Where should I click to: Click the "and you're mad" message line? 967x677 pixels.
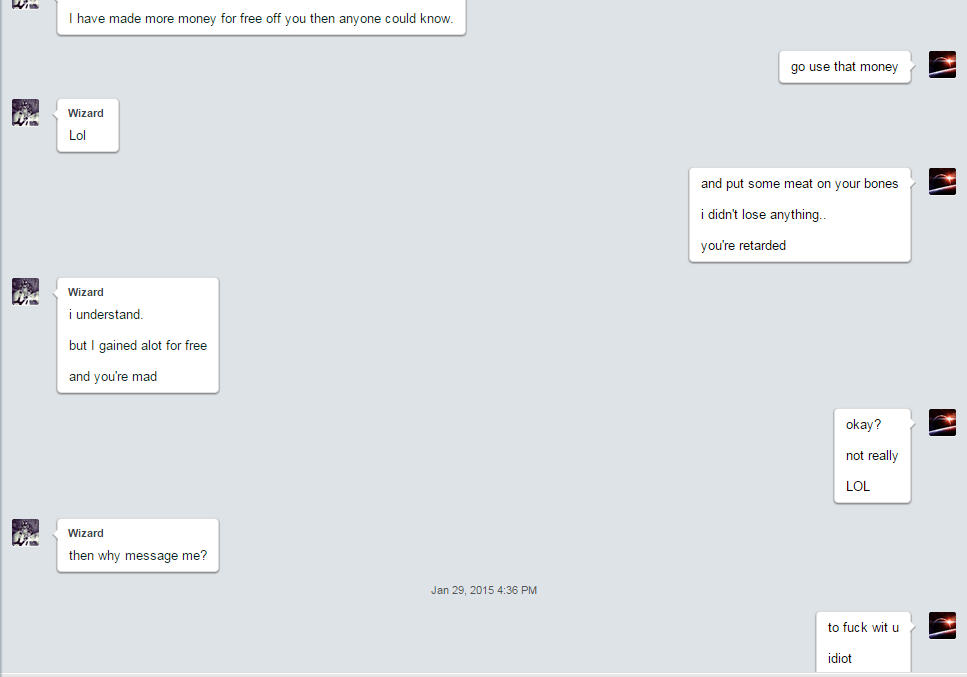click(113, 377)
